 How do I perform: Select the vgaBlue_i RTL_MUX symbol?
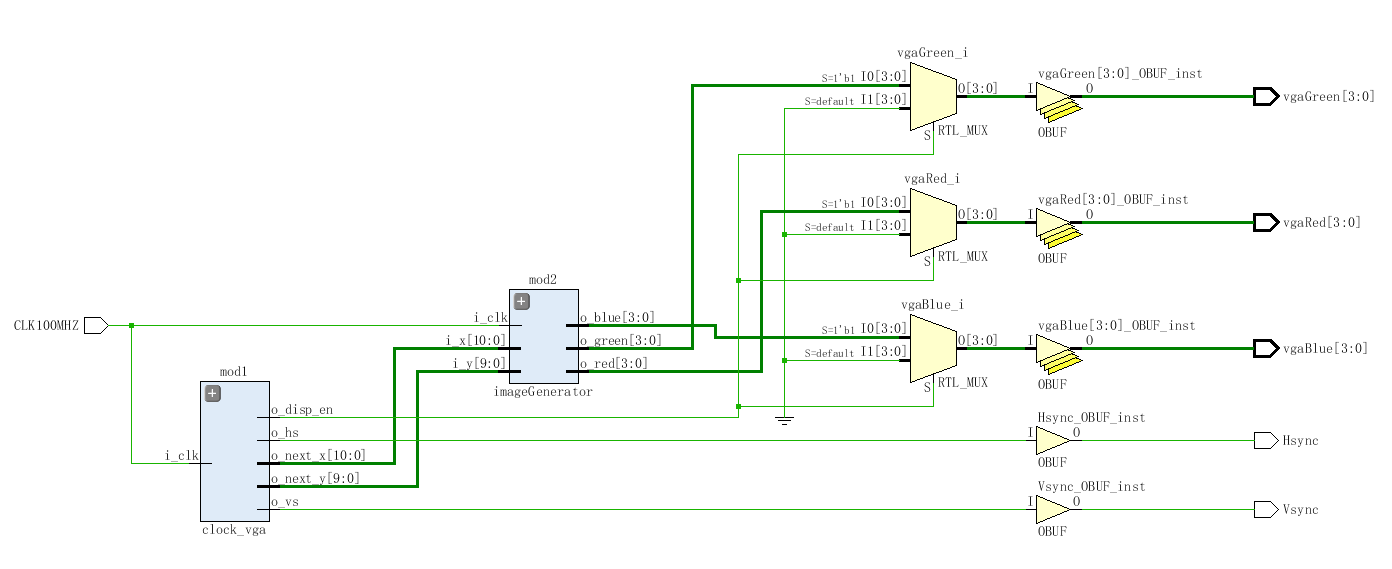point(933,349)
